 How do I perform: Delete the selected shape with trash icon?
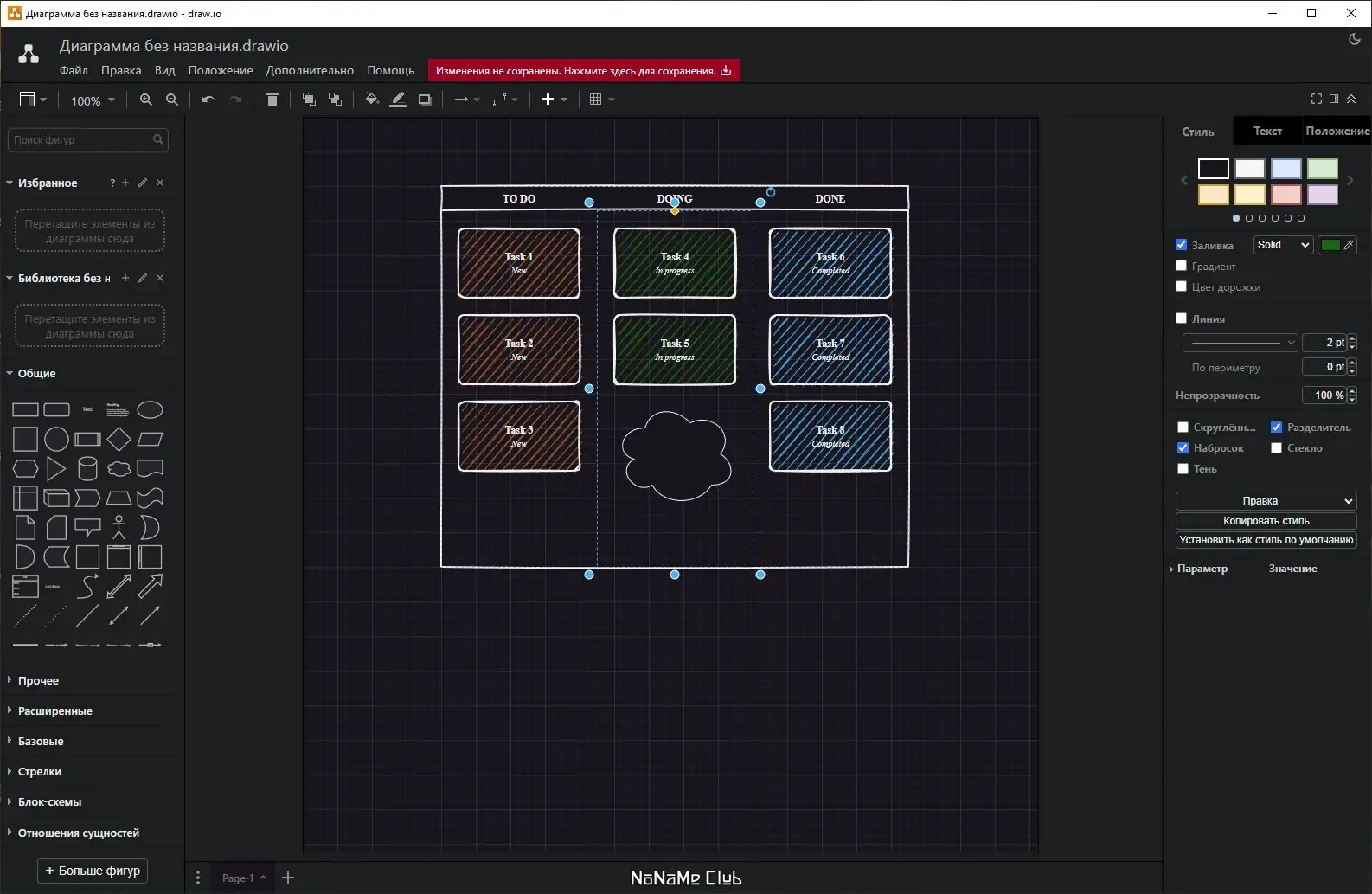[x=272, y=100]
